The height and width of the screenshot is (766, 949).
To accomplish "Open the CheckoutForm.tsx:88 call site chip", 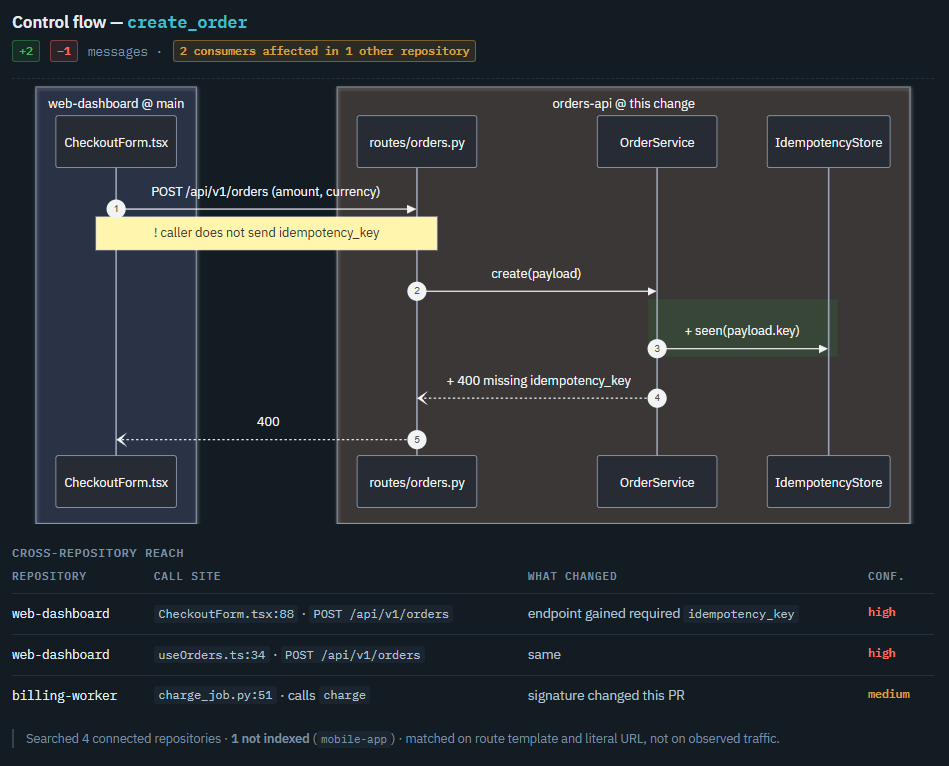I will click(226, 614).
